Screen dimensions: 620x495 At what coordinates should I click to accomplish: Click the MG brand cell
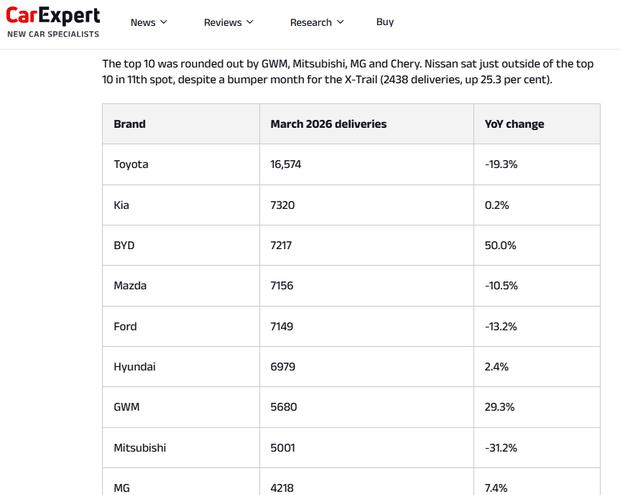tap(123, 488)
